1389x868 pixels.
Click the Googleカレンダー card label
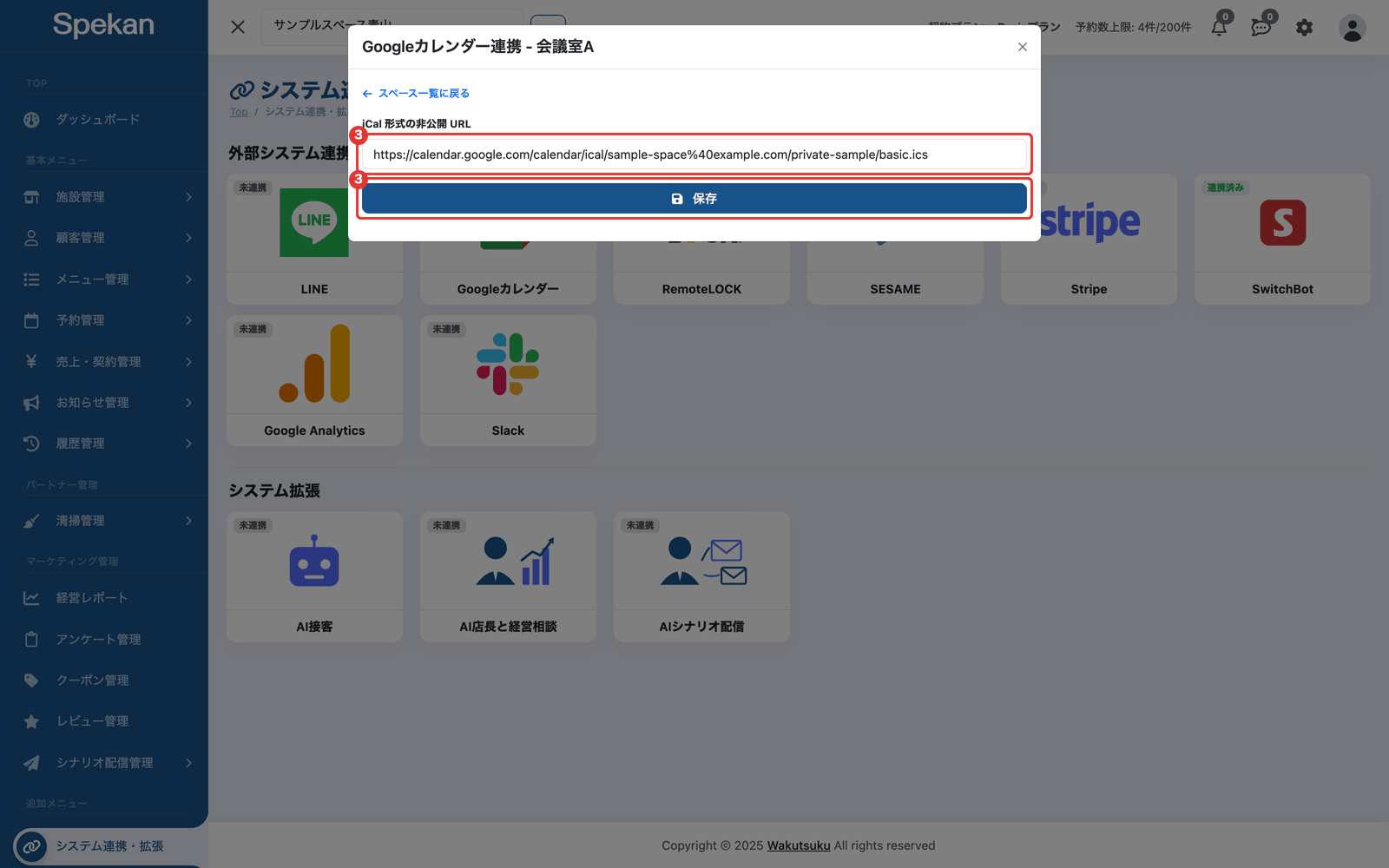[x=508, y=289]
